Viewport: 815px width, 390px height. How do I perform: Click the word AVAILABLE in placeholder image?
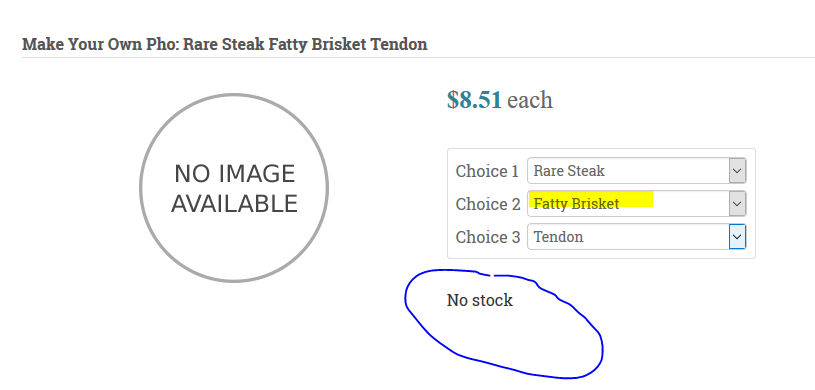(234, 204)
